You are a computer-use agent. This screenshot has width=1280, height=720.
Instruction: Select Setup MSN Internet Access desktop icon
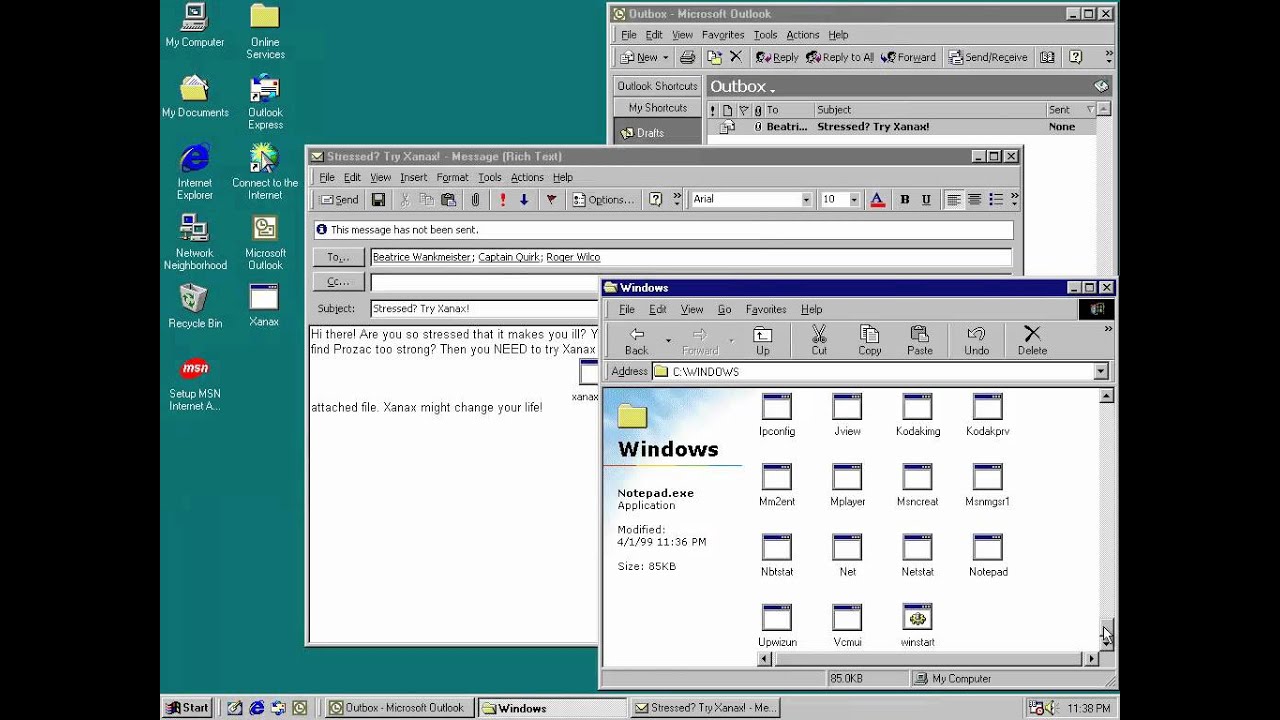[x=195, y=384]
